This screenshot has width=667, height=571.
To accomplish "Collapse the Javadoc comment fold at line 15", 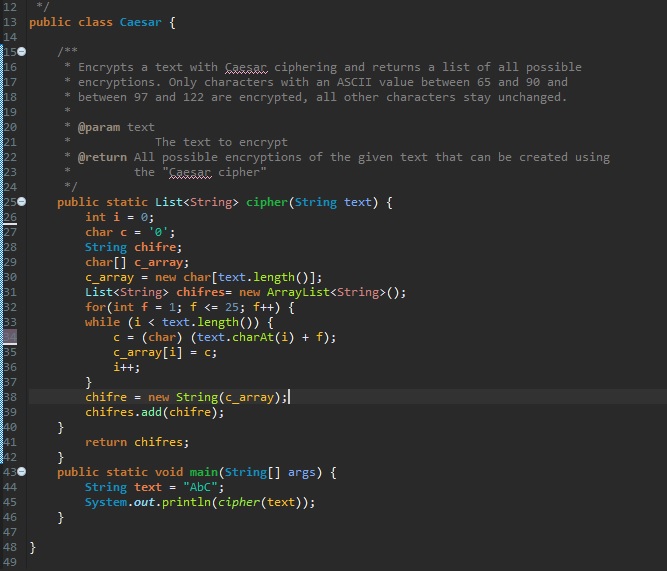I will click(x=21, y=51).
